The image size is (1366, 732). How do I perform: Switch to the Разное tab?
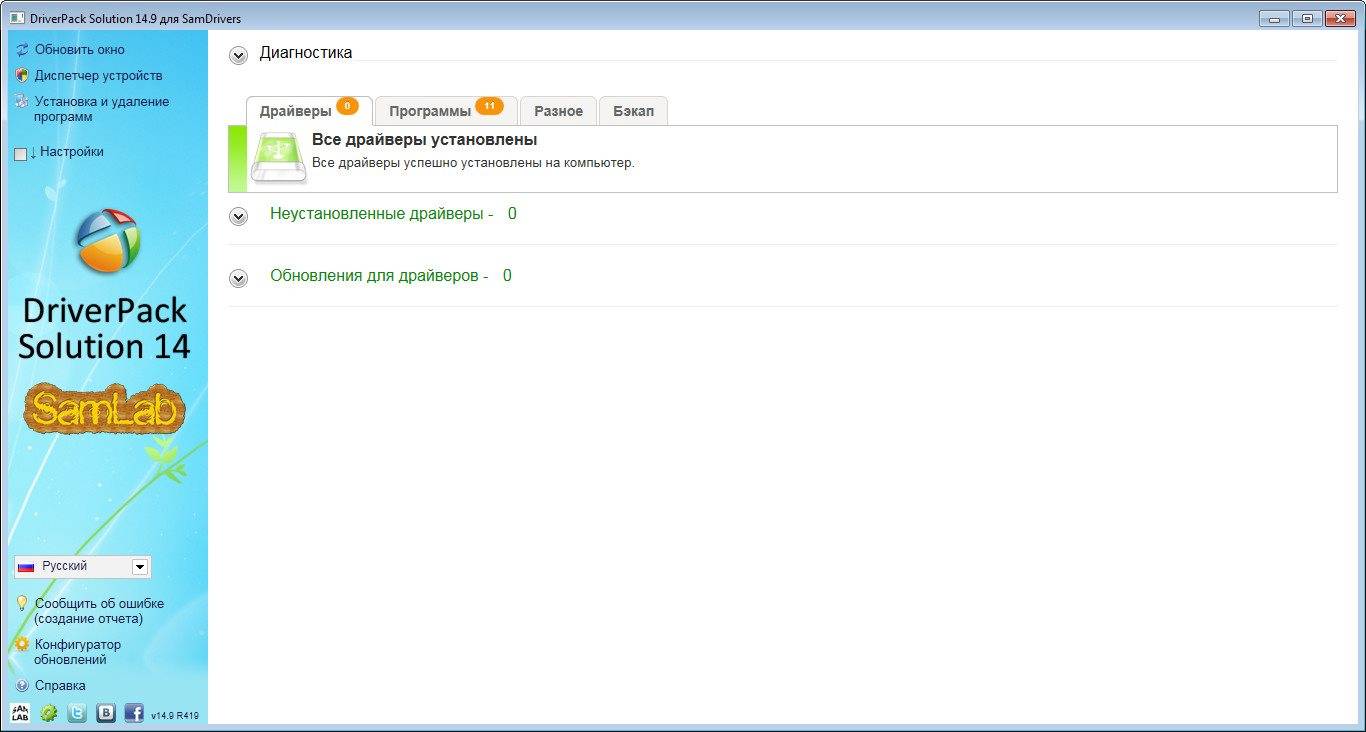[558, 111]
